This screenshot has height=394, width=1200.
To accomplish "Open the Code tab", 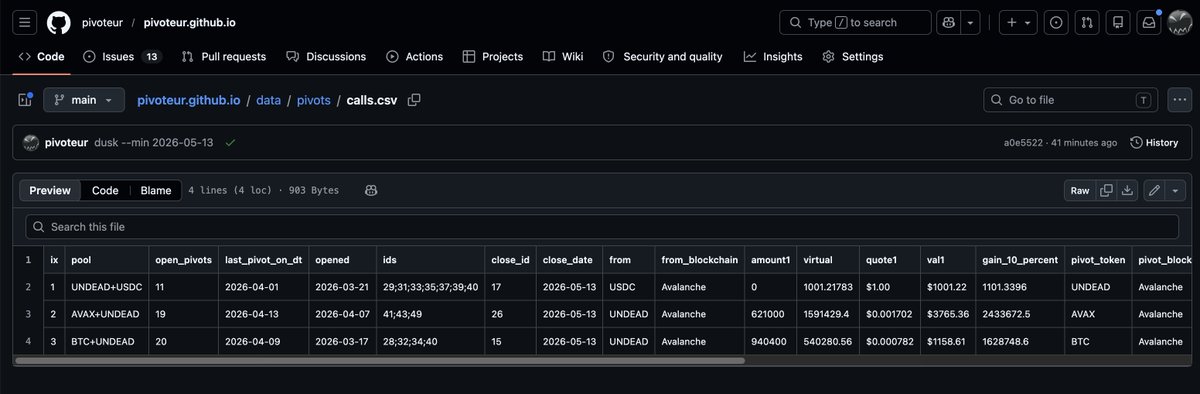I will tap(41, 57).
